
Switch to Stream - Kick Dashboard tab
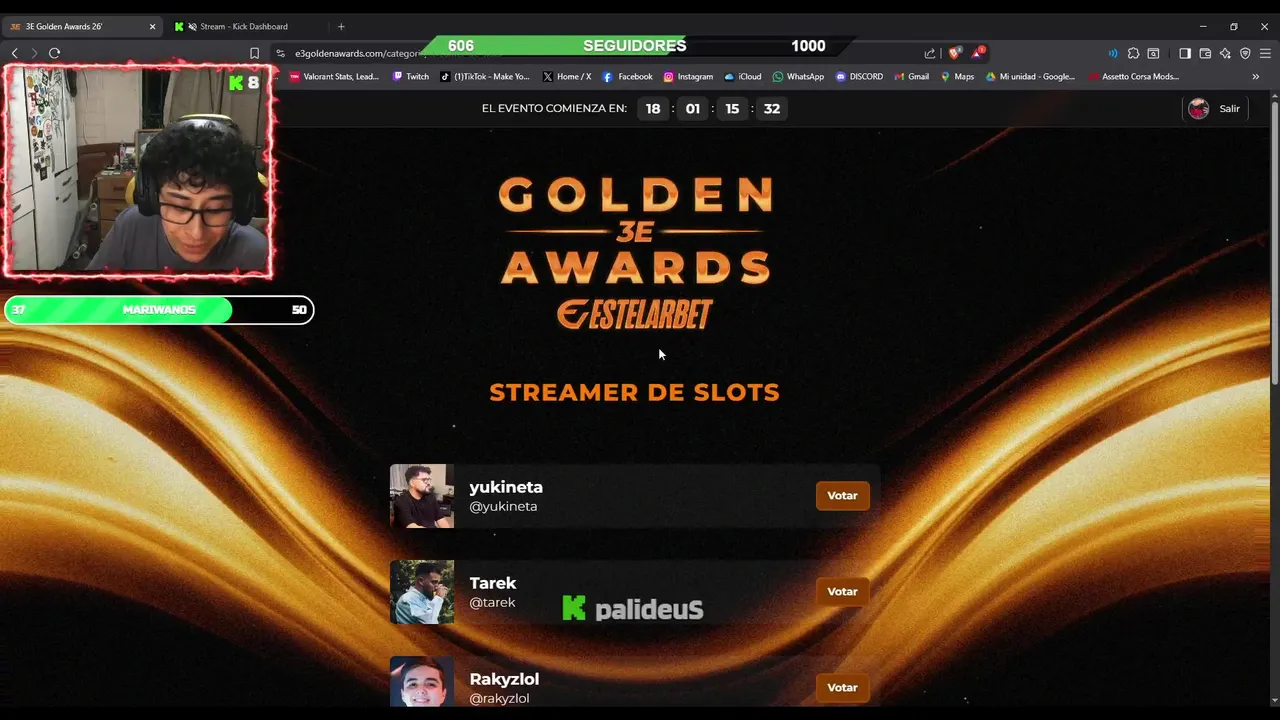click(243, 26)
